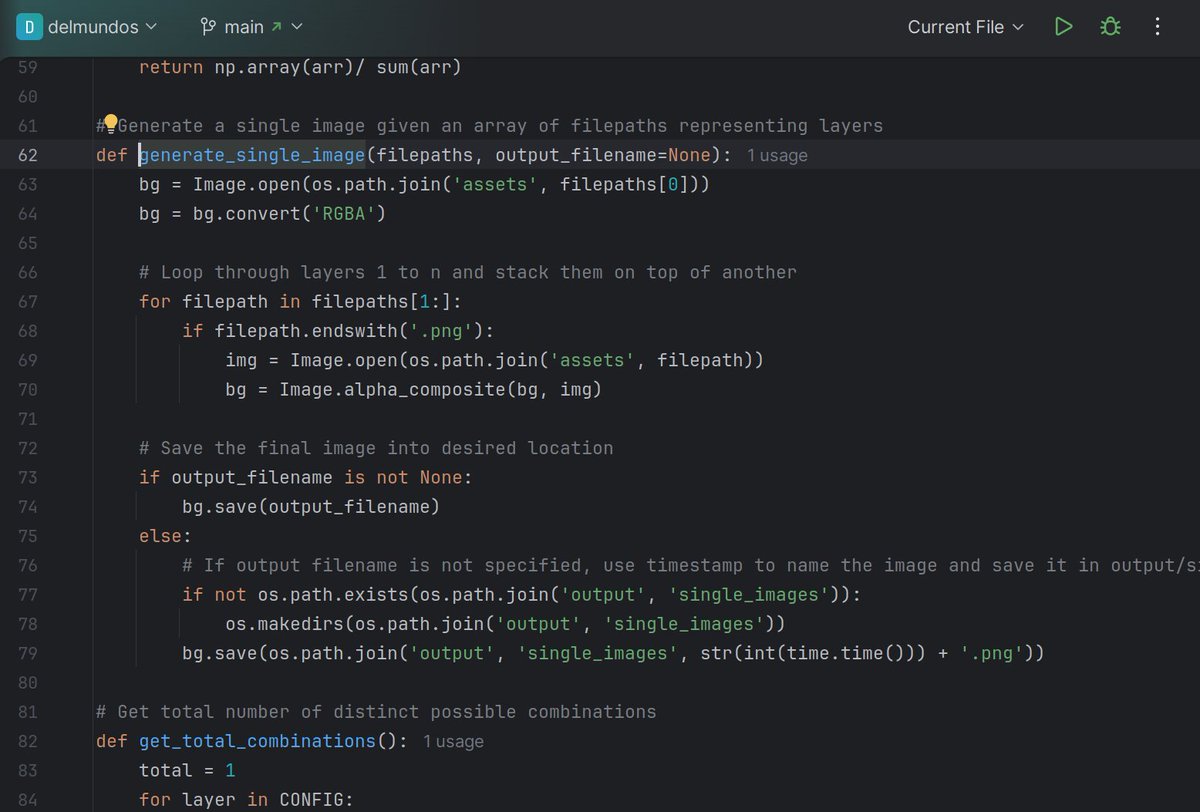Click the 1 usage hint for generate_single_image
The height and width of the screenshot is (812, 1200).
pos(777,155)
